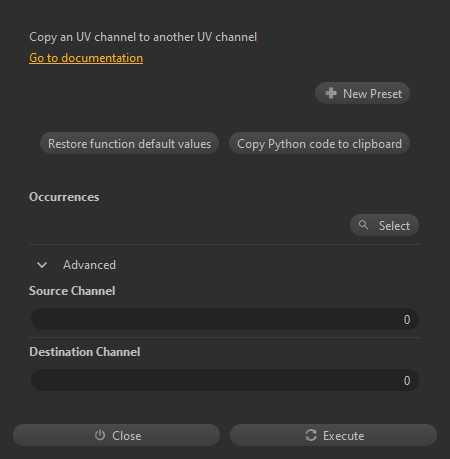Restore function default values
450x459 pixels.
[129, 144]
